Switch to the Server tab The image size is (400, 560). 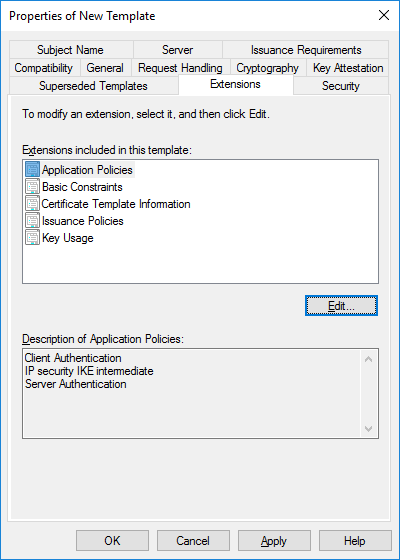[178, 50]
